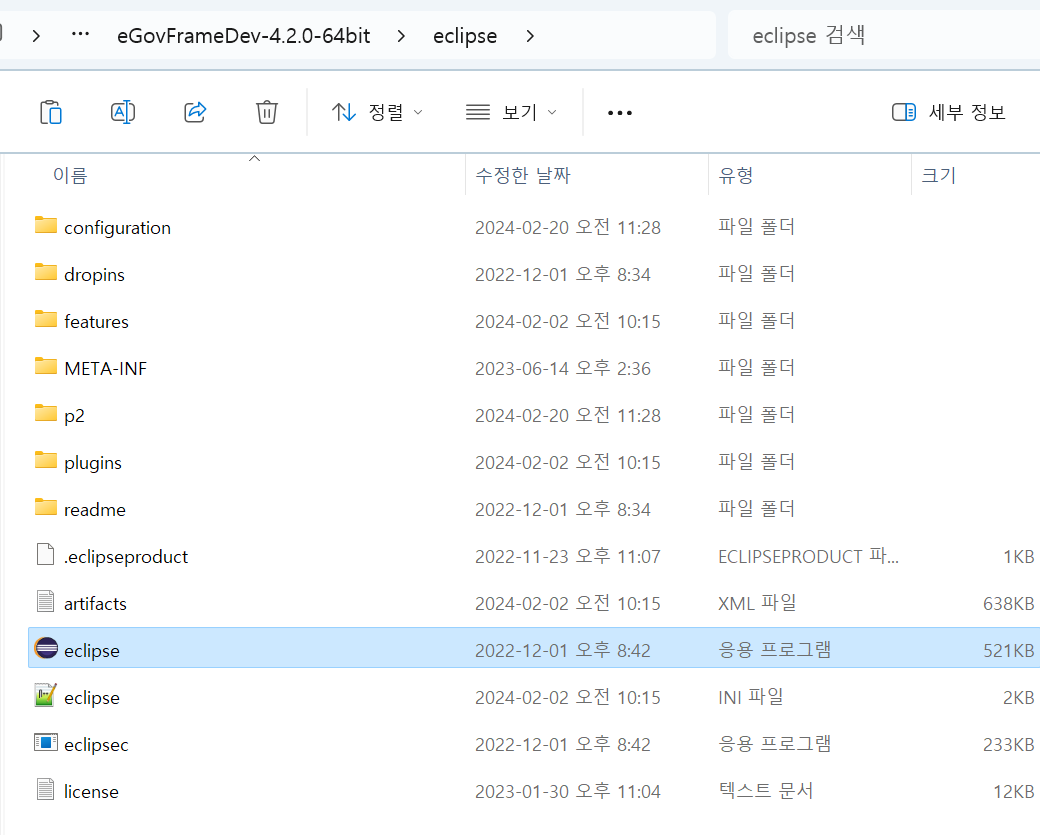Image resolution: width=1040 pixels, height=835 pixels.
Task: Select the eclipsec application icon
Action: click(45, 744)
